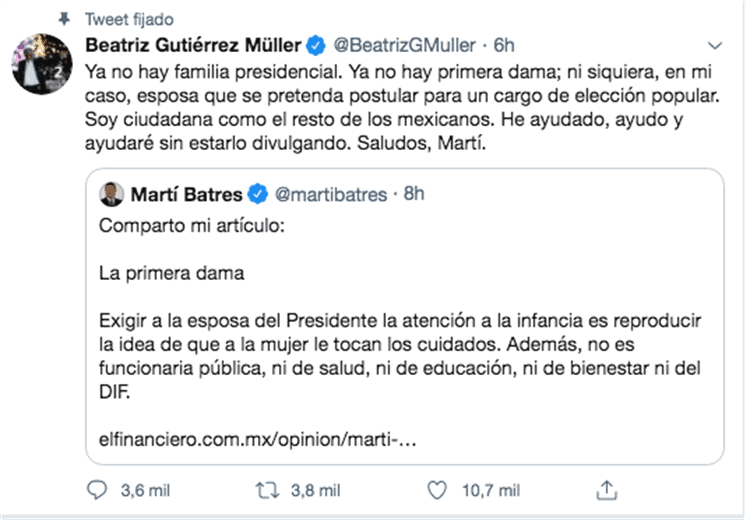Open the Beatriz Gutiérrez Müller display name
This screenshot has height=520, width=750.
tap(195, 45)
